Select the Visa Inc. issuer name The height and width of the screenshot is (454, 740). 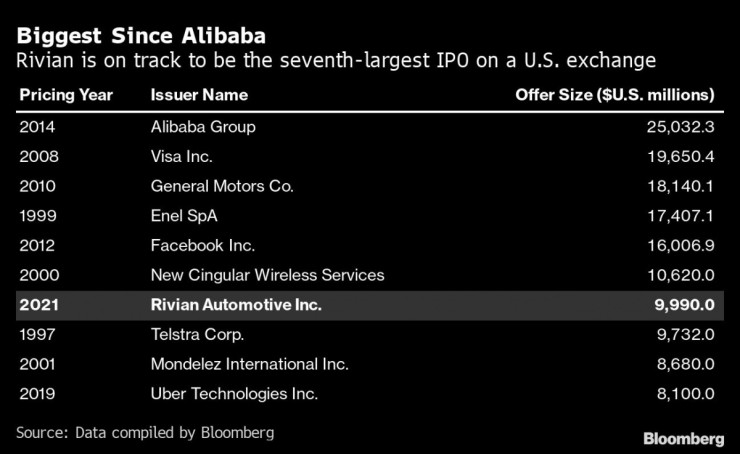pyautogui.click(x=182, y=157)
